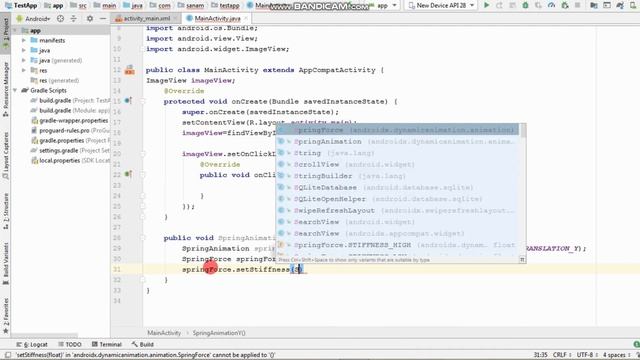
Task: Choose SpringAnimation completion suggestion
Action: click(398, 142)
